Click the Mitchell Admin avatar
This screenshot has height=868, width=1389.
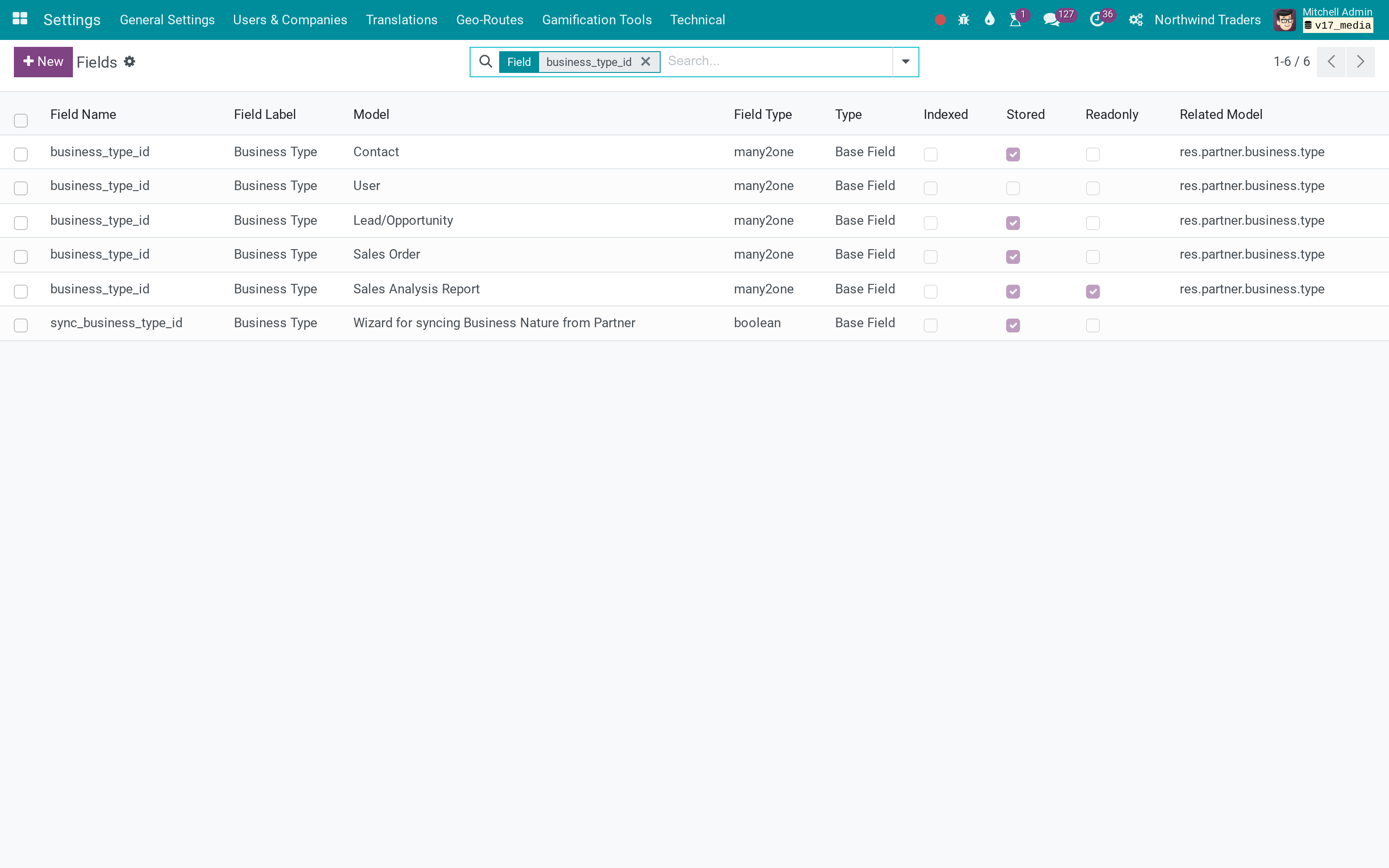click(x=1284, y=20)
